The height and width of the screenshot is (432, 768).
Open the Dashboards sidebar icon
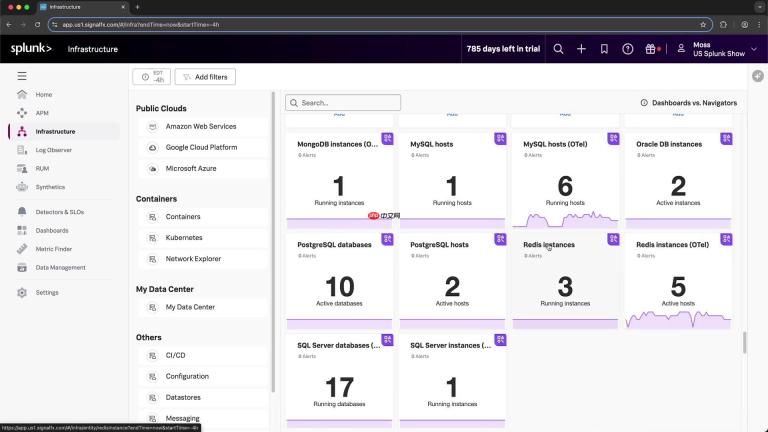pyautogui.click(x=22, y=230)
